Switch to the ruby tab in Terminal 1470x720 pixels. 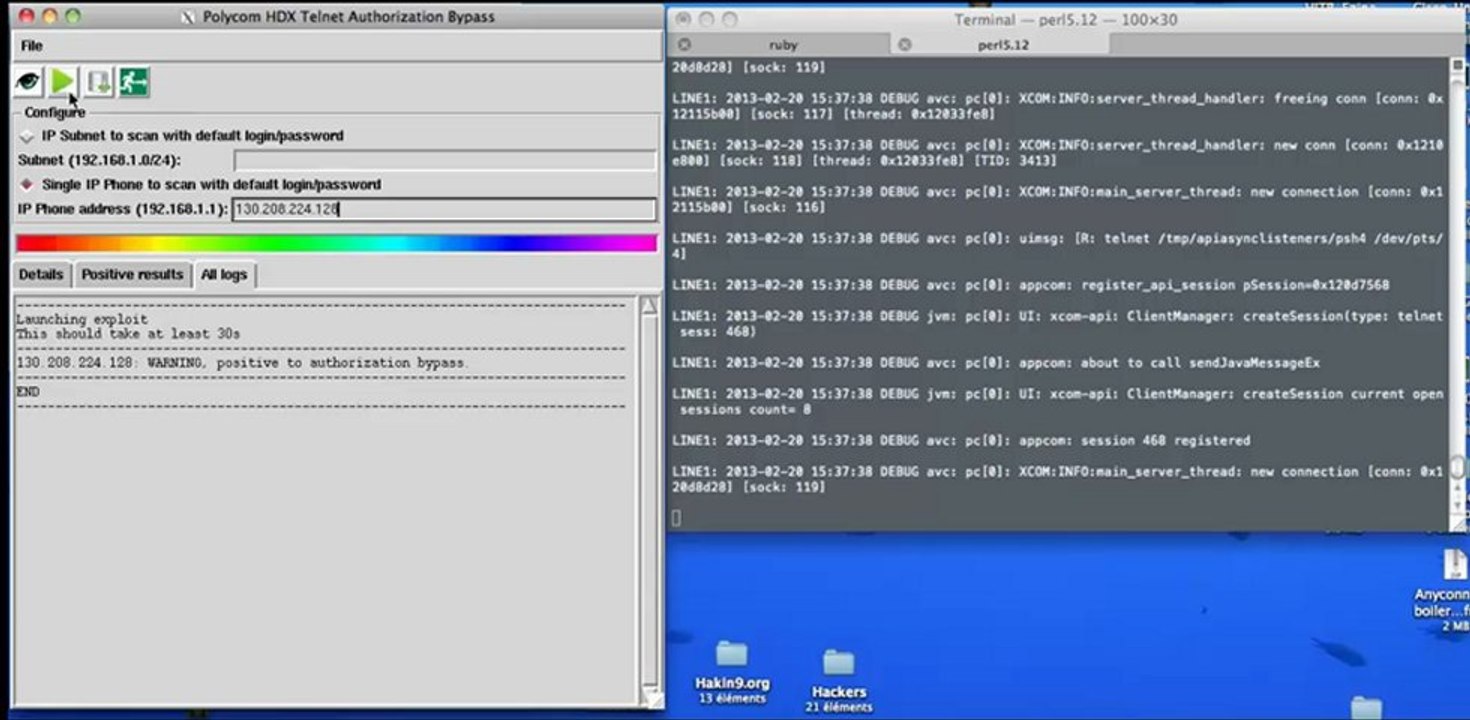[783, 45]
